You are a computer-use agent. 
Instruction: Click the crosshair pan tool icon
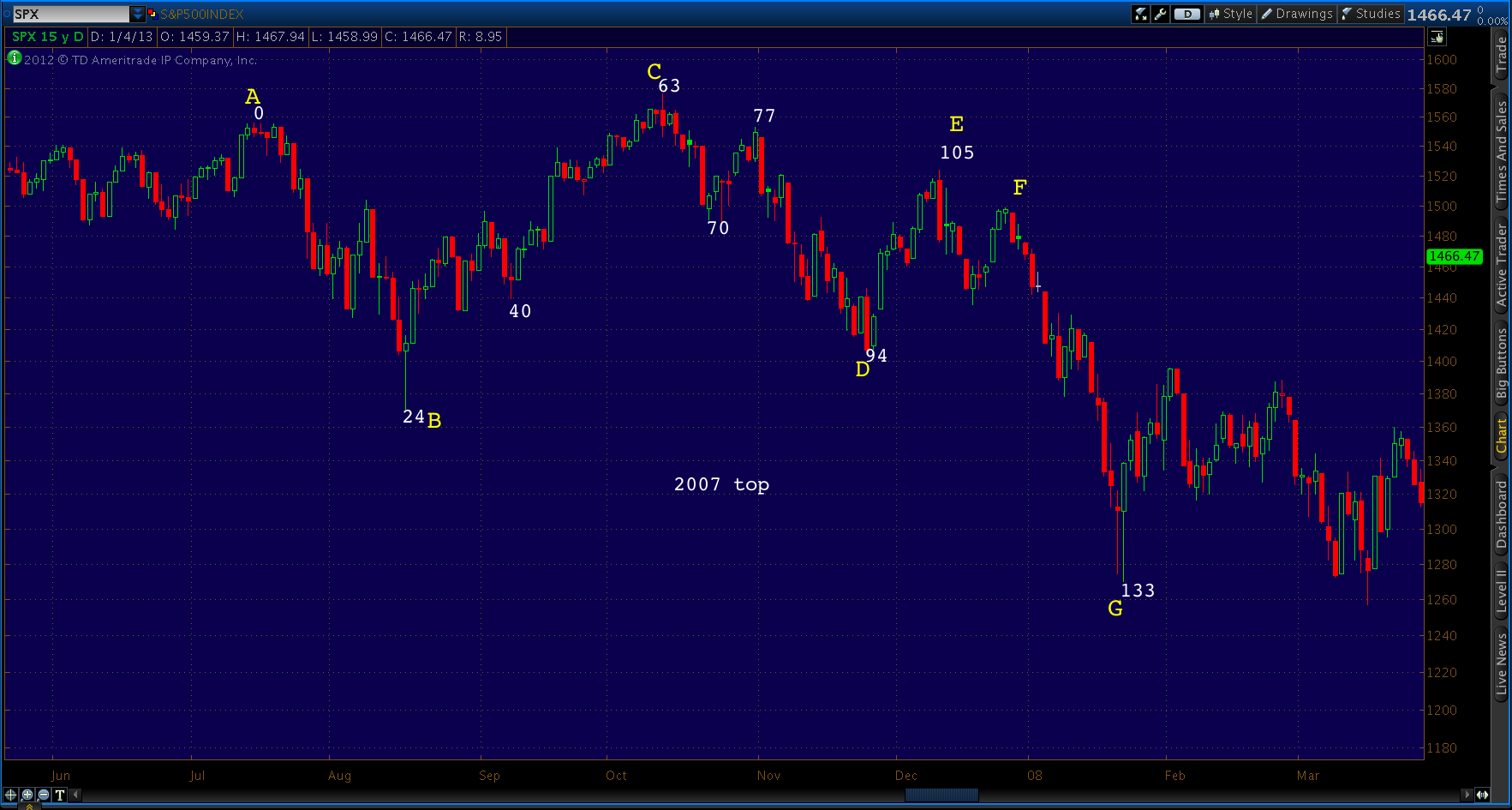tap(11, 795)
